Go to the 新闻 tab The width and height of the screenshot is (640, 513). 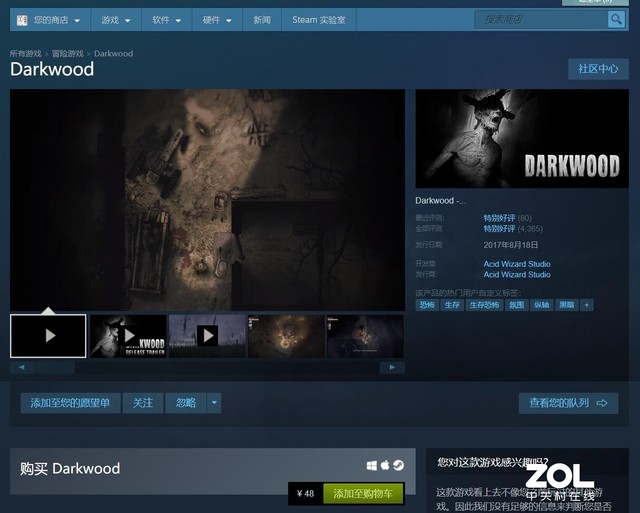[x=262, y=20]
